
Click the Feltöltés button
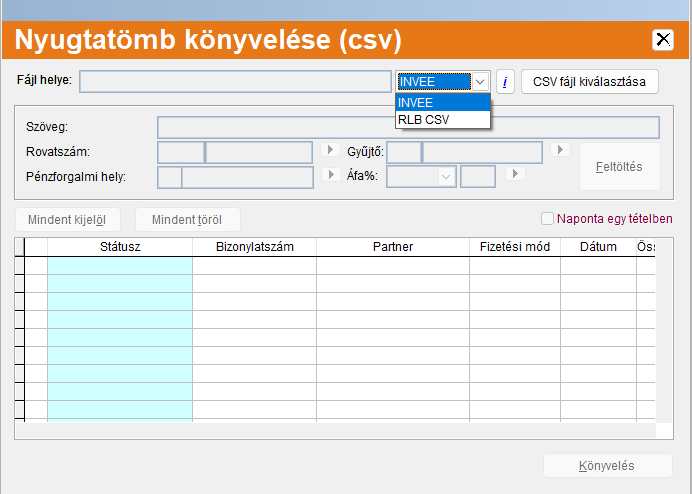620,166
